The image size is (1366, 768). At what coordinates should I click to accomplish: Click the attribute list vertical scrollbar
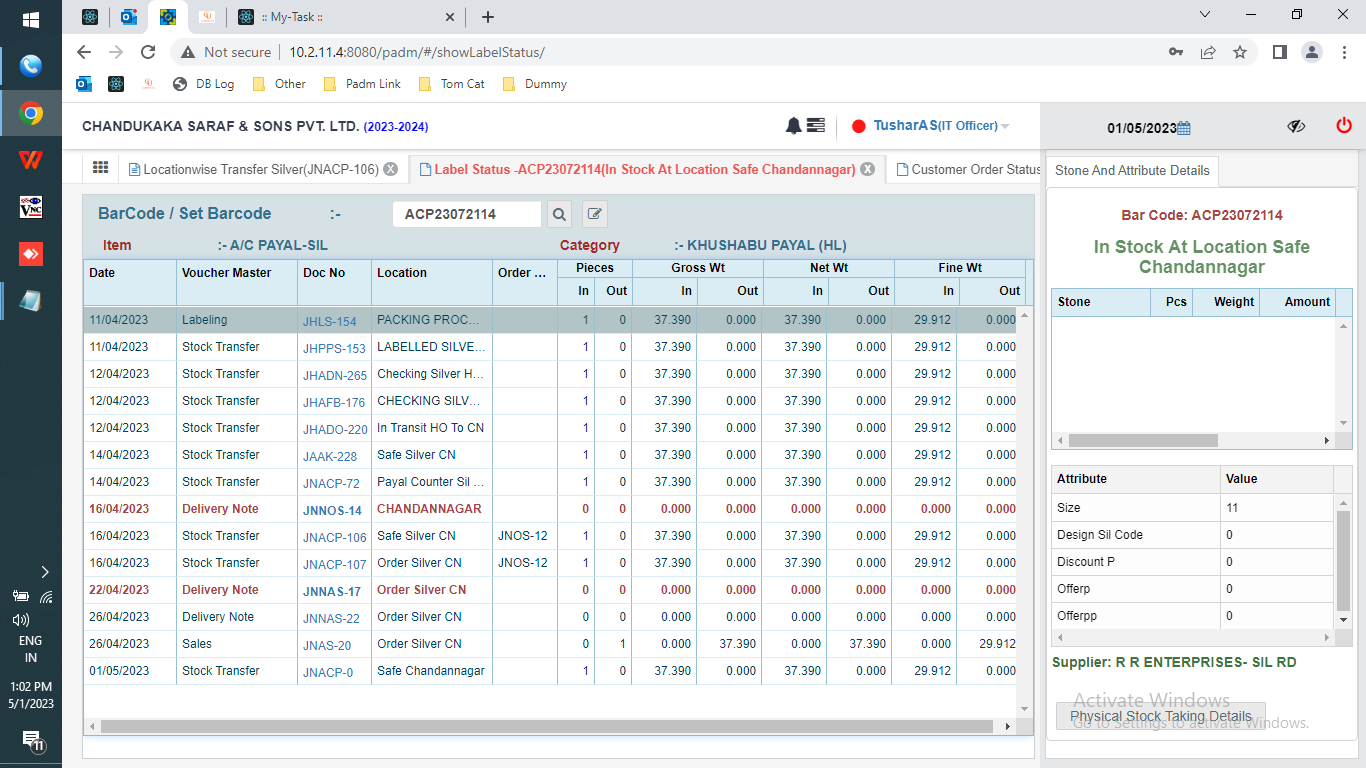coord(1344,560)
